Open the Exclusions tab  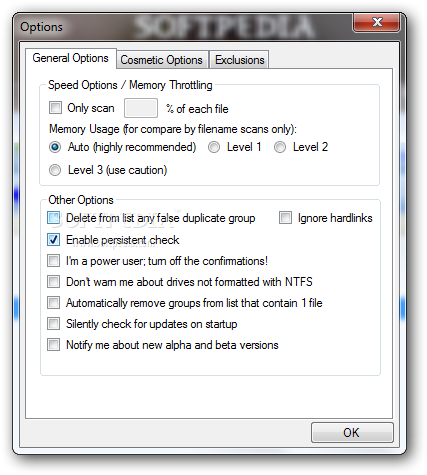(x=239, y=60)
